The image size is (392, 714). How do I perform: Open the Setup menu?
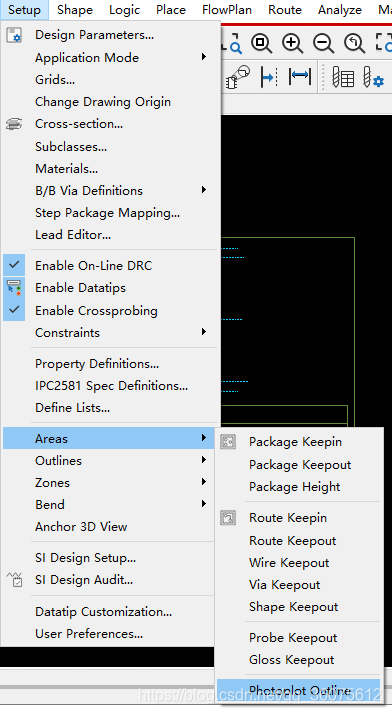(24, 10)
